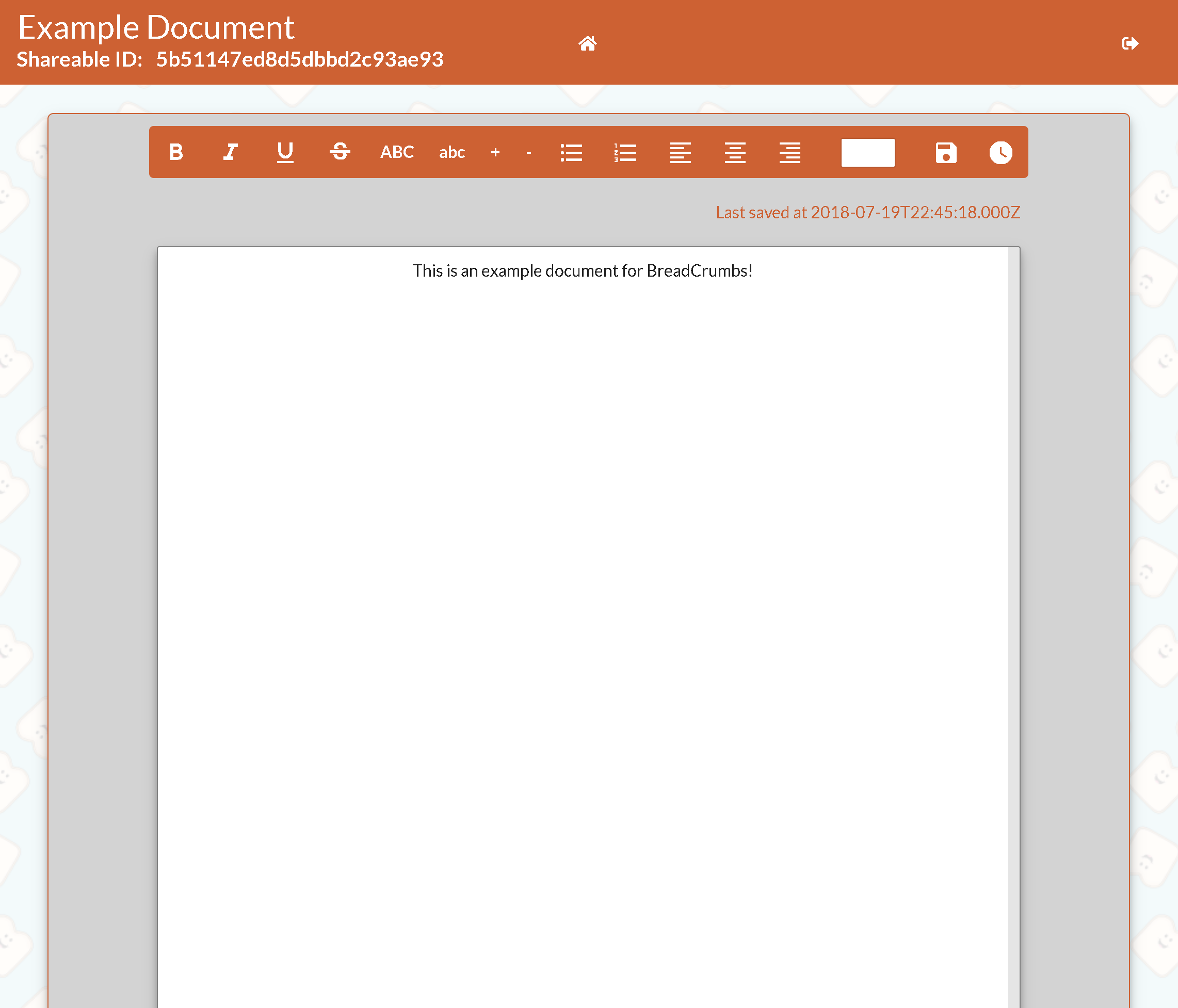Insert a numbered list

coord(625,152)
